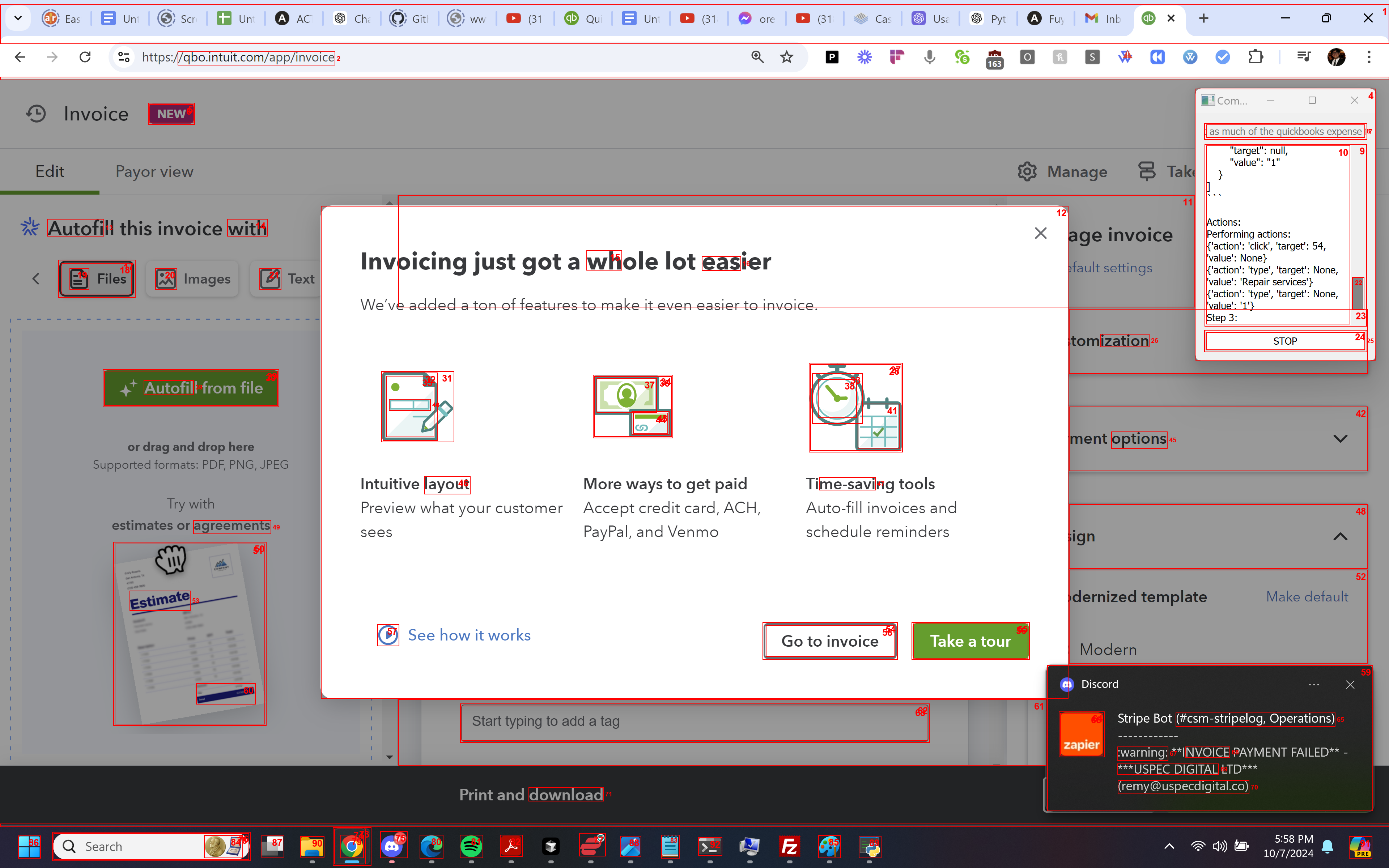
Task: Open Discord notification options menu
Action: pos(1313,684)
